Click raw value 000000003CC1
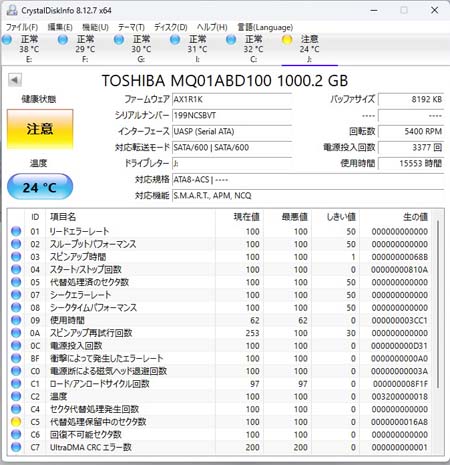The height and width of the screenshot is (465, 450). [x=400, y=320]
